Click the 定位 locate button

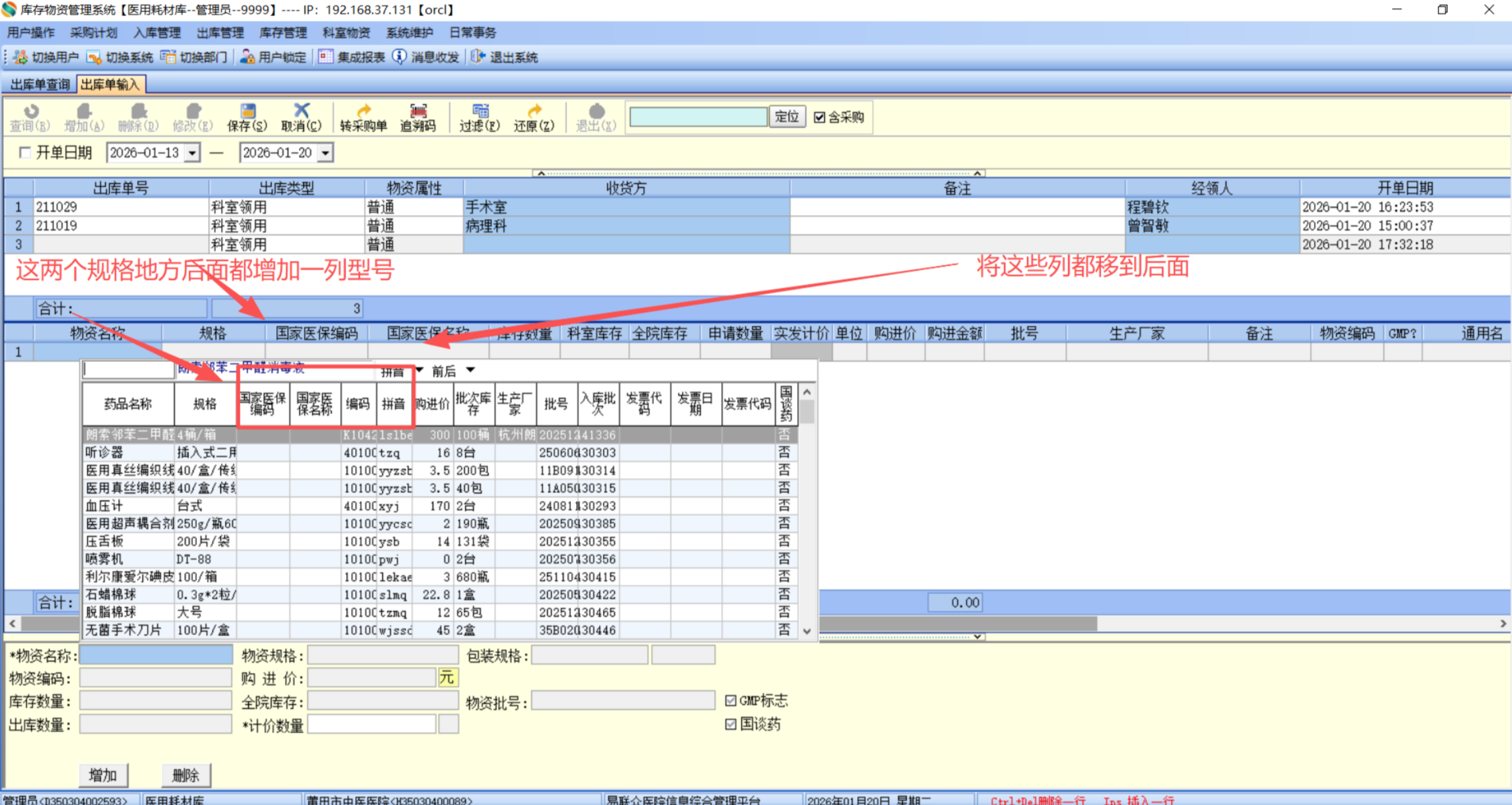pyautogui.click(x=786, y=117)
